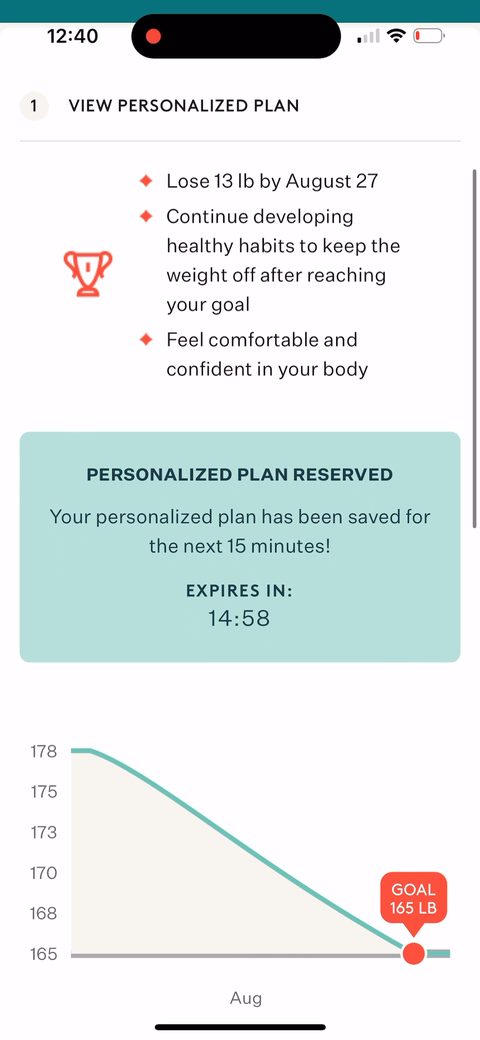Tap the Personalized Plan Reserved banner
The height and width of the screenshot is (1040, 480).
(x=240, y=547)
